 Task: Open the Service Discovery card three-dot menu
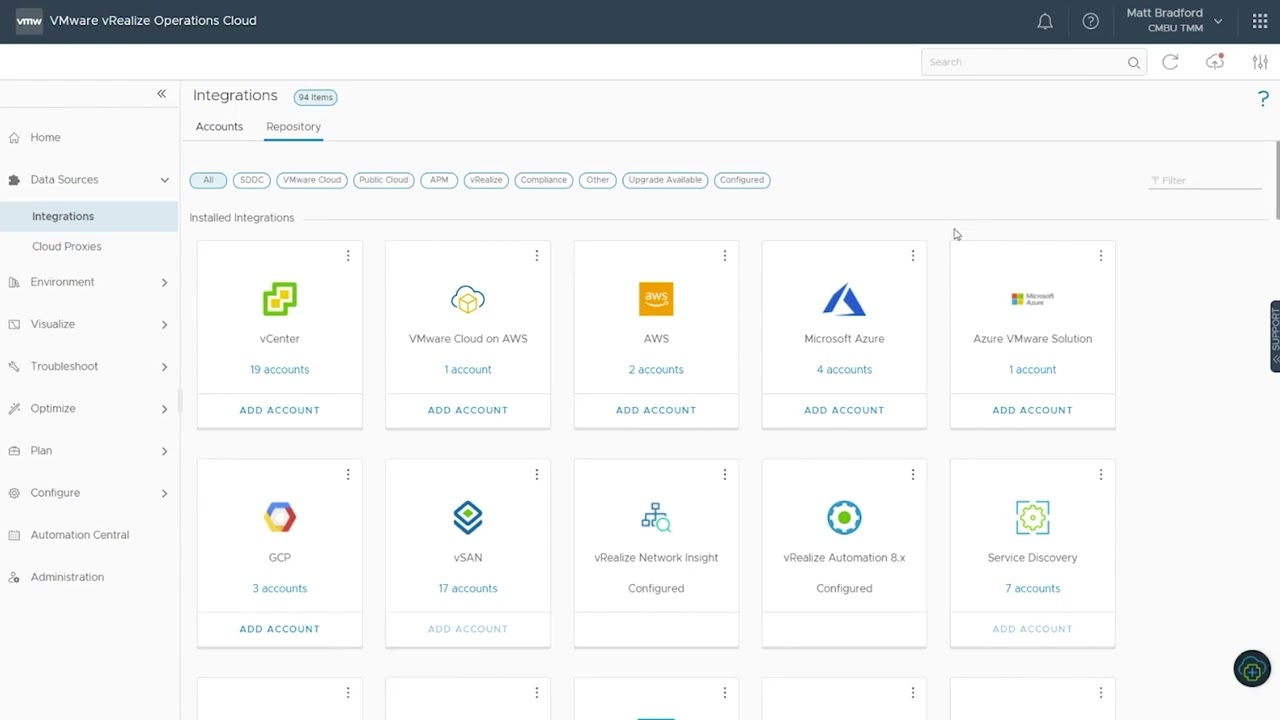pos(1100,475)
